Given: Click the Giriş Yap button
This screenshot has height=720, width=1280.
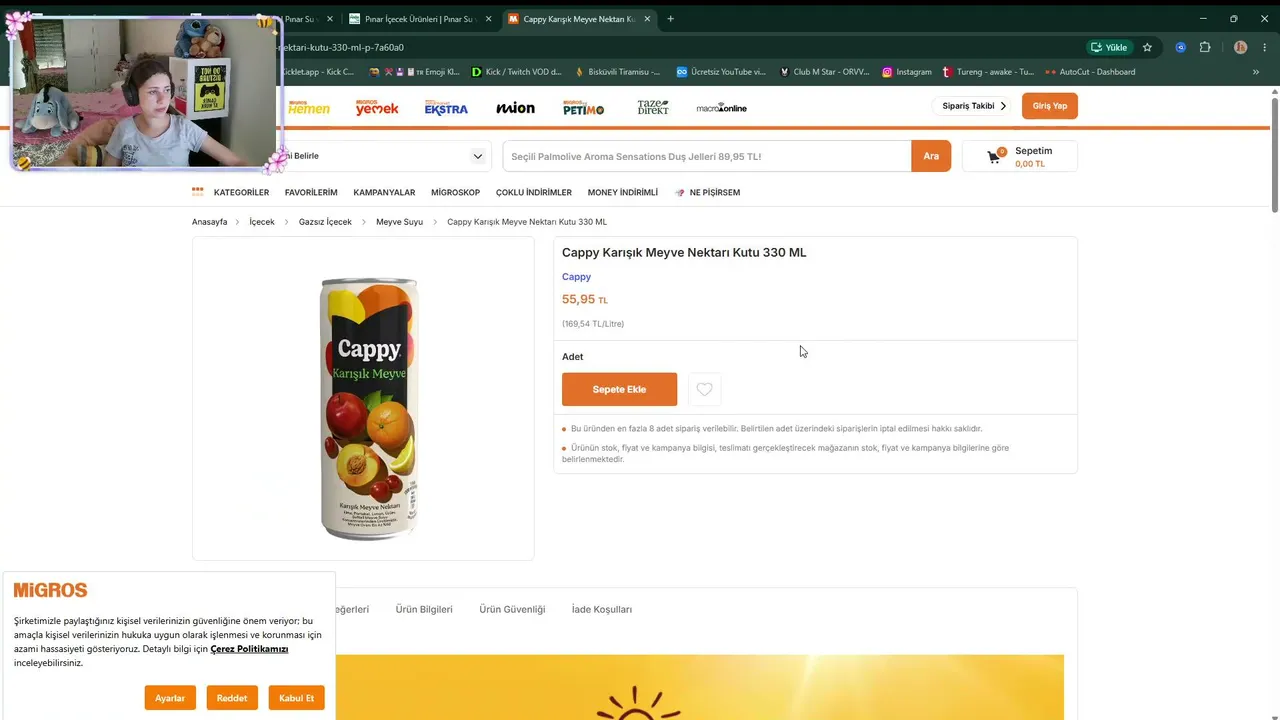Looking at the screenshot, I should coord(1050,106).
